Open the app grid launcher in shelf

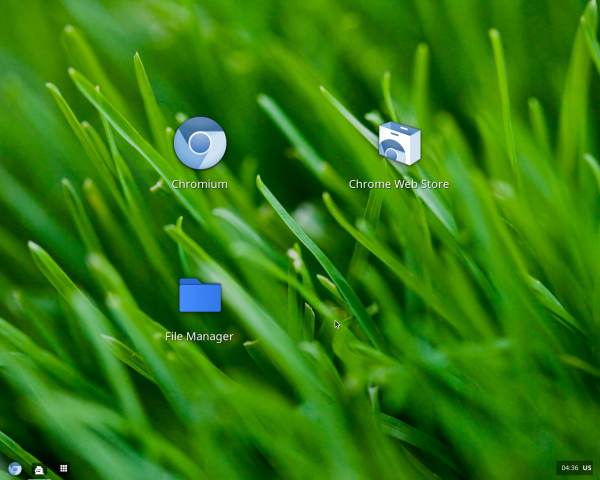click(x=64, y=468)
